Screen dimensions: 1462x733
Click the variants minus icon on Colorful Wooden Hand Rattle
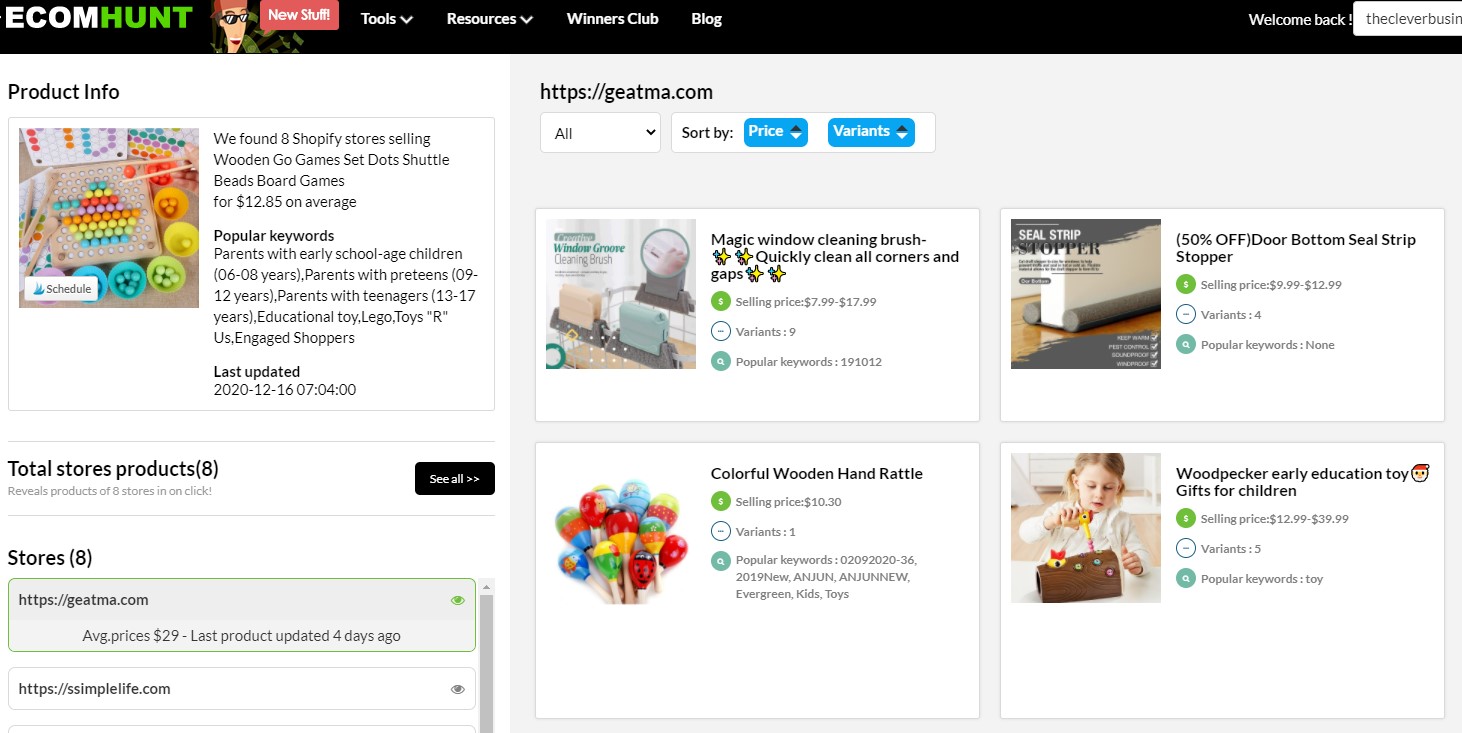pyautogui.click(x=721, y=531)
